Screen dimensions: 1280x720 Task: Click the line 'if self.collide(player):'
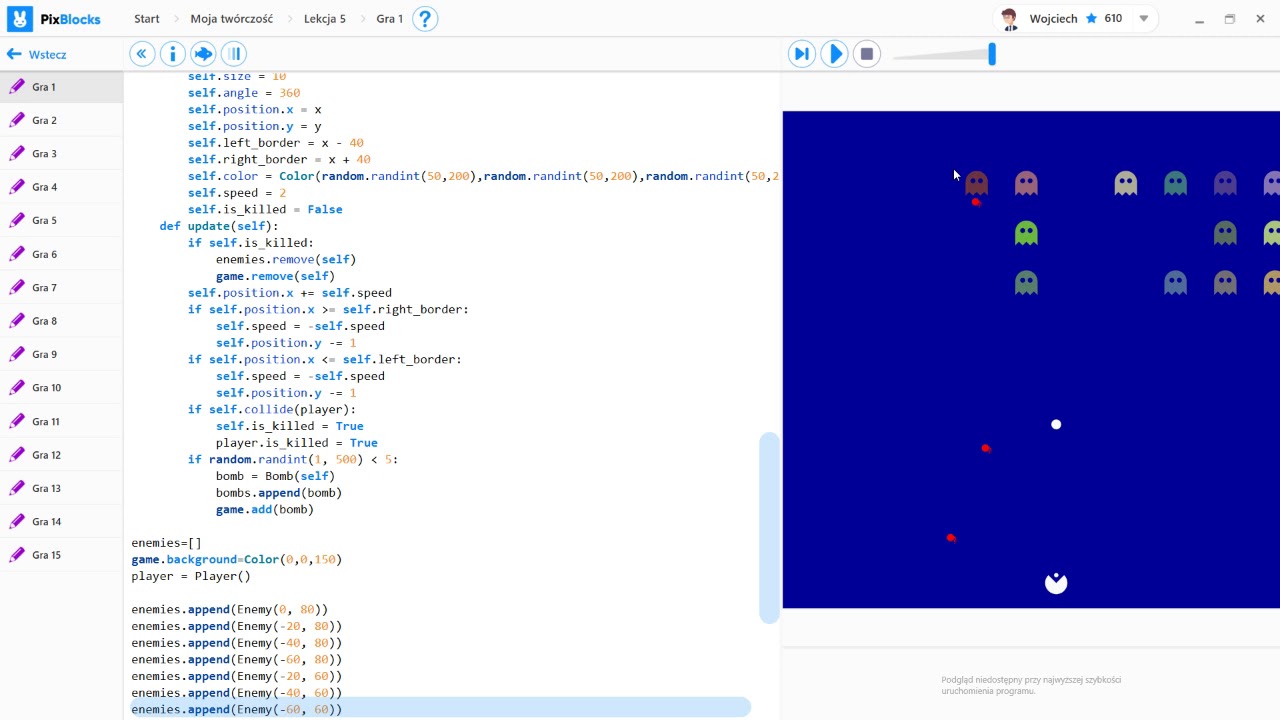pyautogui.click(x=272, y=409)
